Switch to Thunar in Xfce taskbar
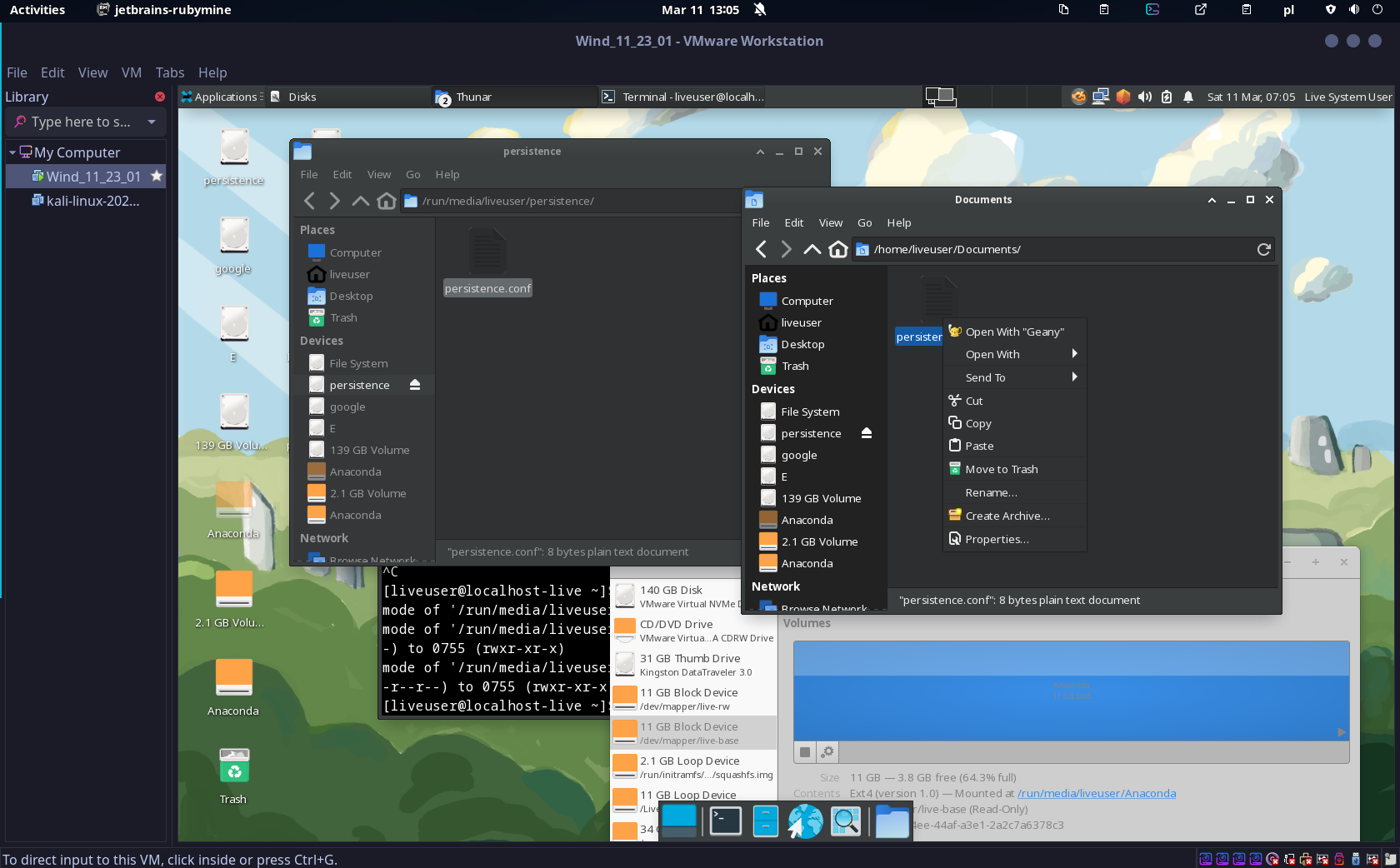This screenshot has width=1400, height=868. pos(515,97)
